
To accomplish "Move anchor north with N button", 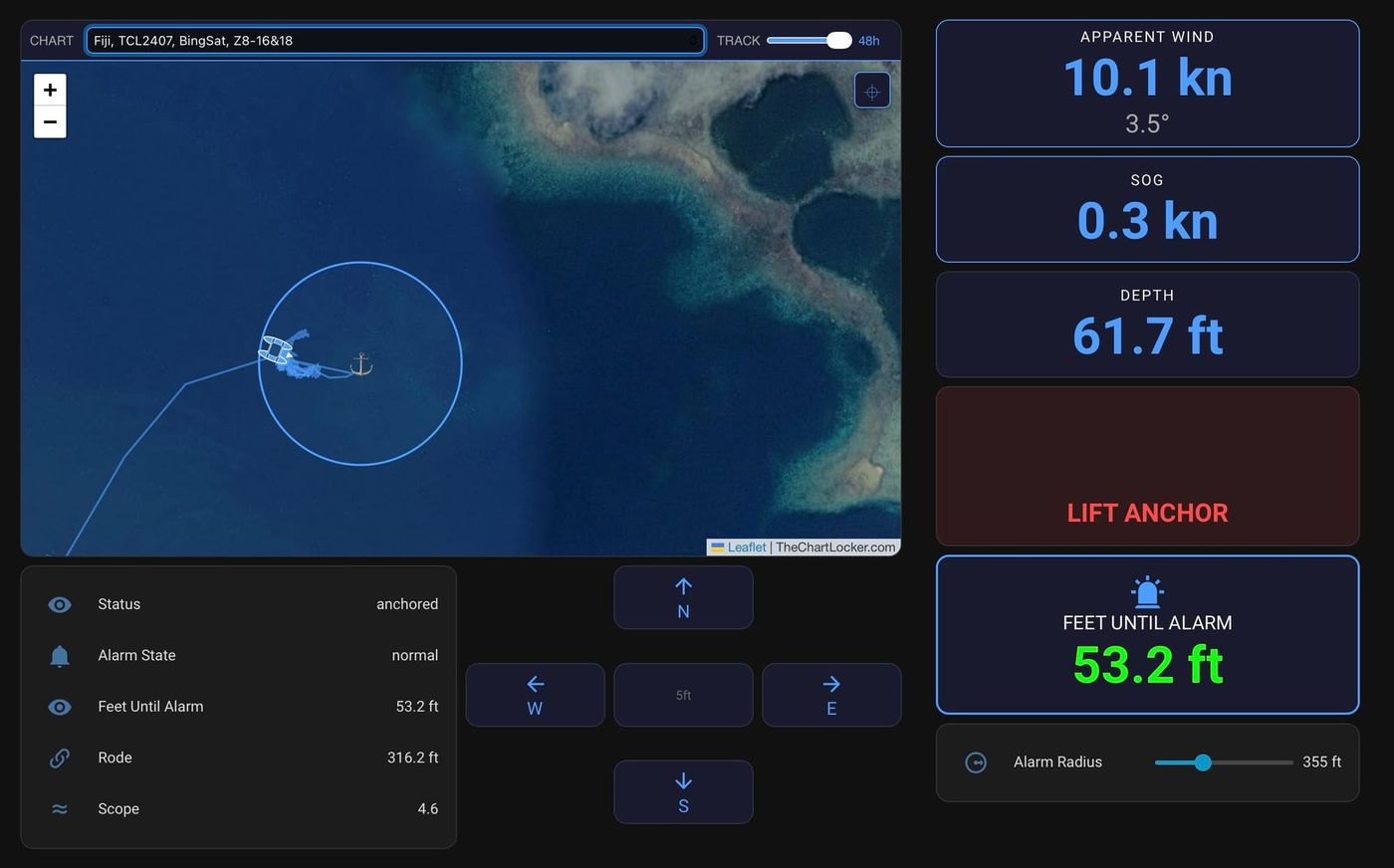I will coord(683,597).
